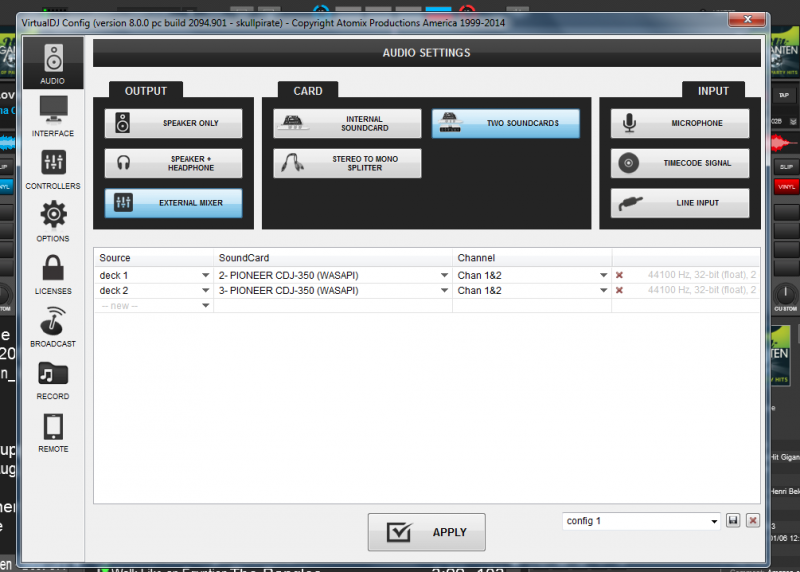This screenshot has width=800, height=572.
Task: Open the Interface settings section
Action: click(x=53, y=117)
